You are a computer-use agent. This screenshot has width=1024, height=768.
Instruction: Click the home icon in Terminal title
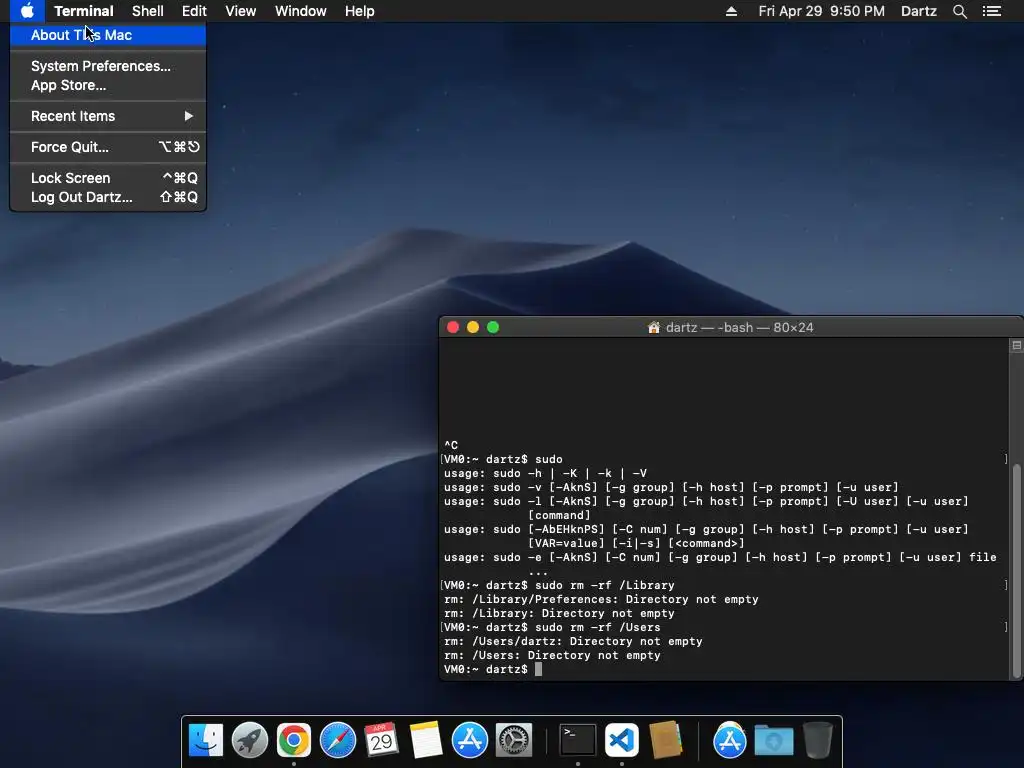654,327
